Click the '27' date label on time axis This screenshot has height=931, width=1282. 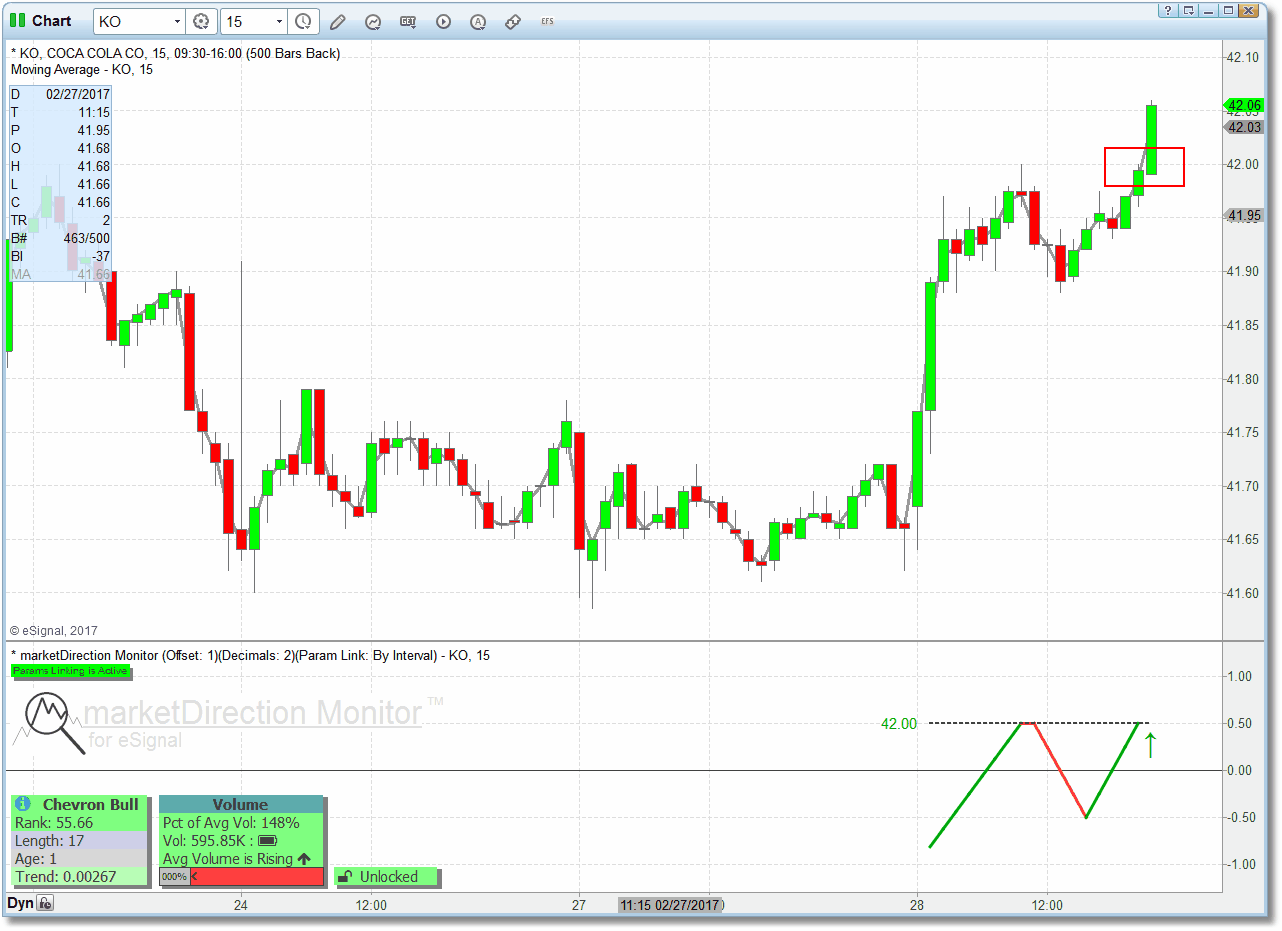pos(579,905)
